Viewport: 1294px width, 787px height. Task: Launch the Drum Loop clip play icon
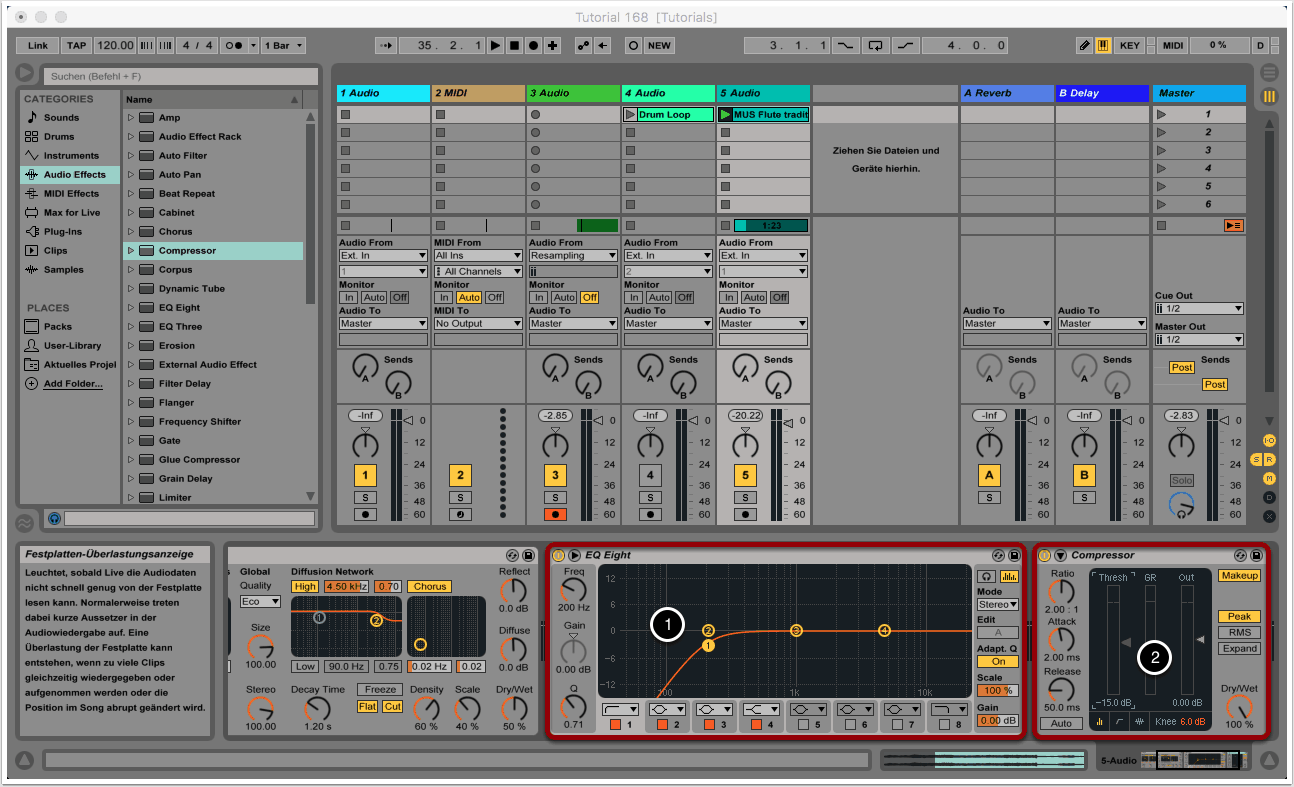click(630, 115)
